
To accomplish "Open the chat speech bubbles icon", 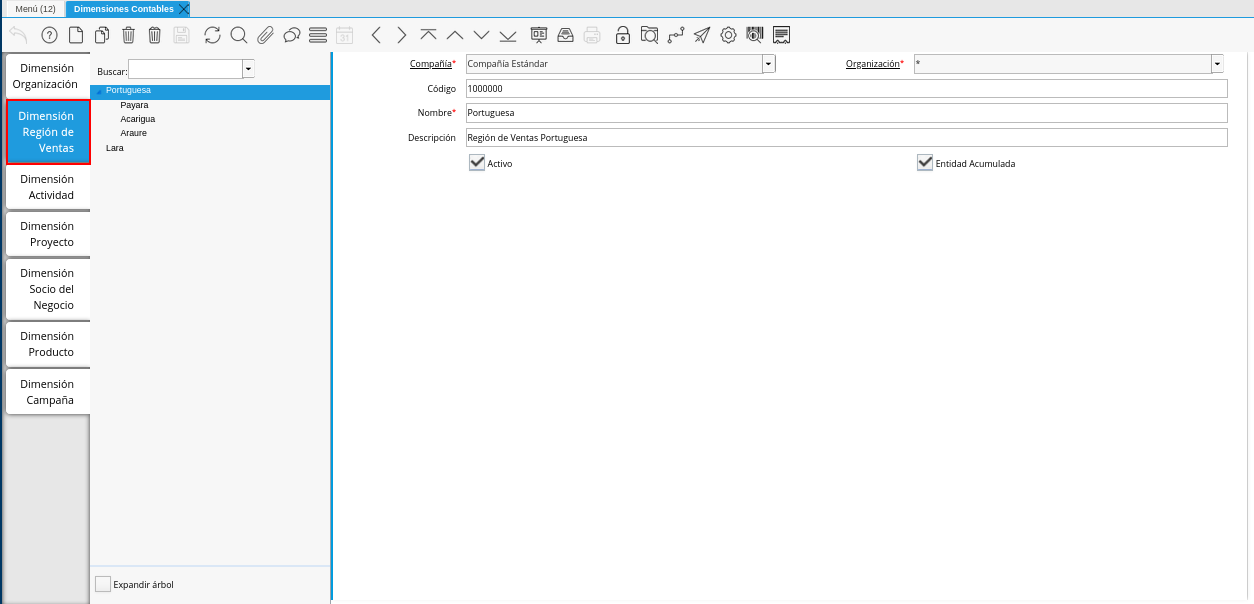I will [292, 35].
